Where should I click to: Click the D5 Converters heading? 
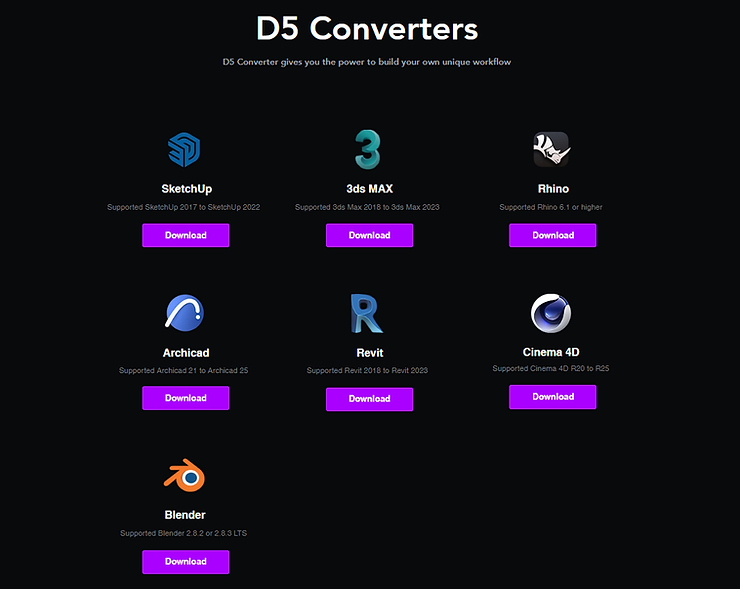pos(367,28)
